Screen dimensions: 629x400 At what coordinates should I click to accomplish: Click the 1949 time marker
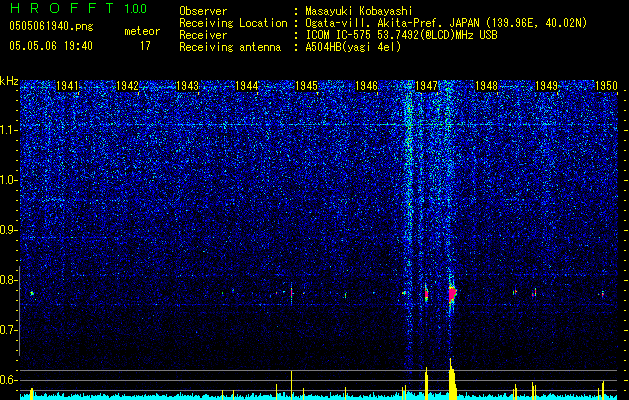(x=546, y=85)
